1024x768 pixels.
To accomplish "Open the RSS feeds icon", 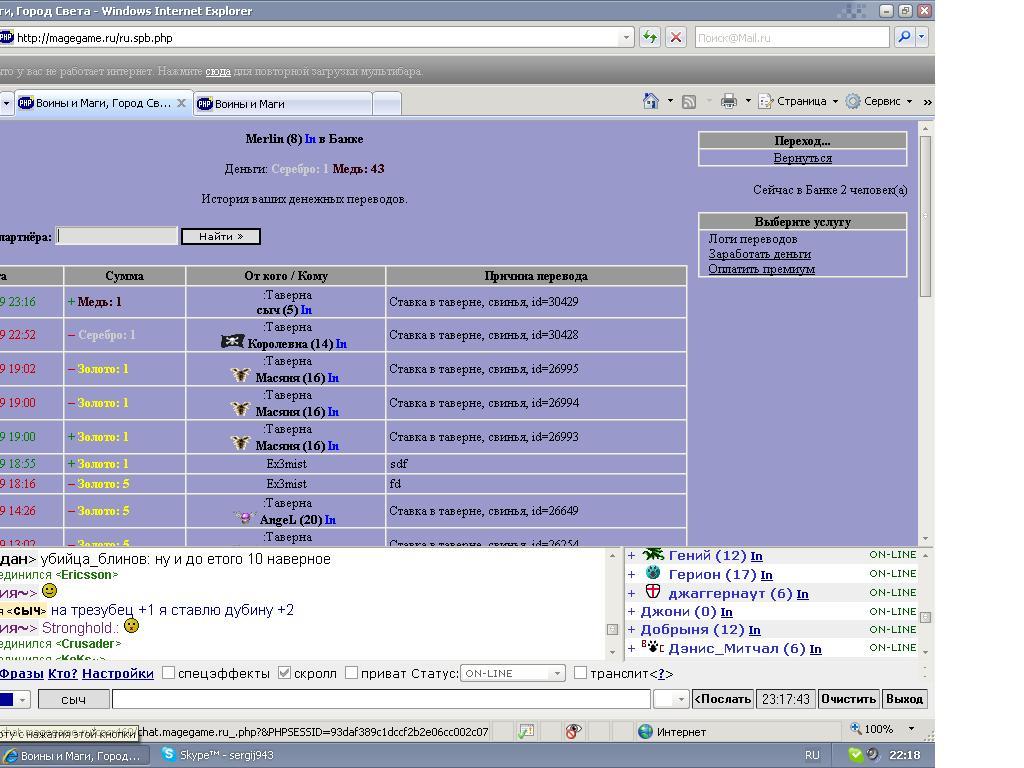I will click(688, 101).
